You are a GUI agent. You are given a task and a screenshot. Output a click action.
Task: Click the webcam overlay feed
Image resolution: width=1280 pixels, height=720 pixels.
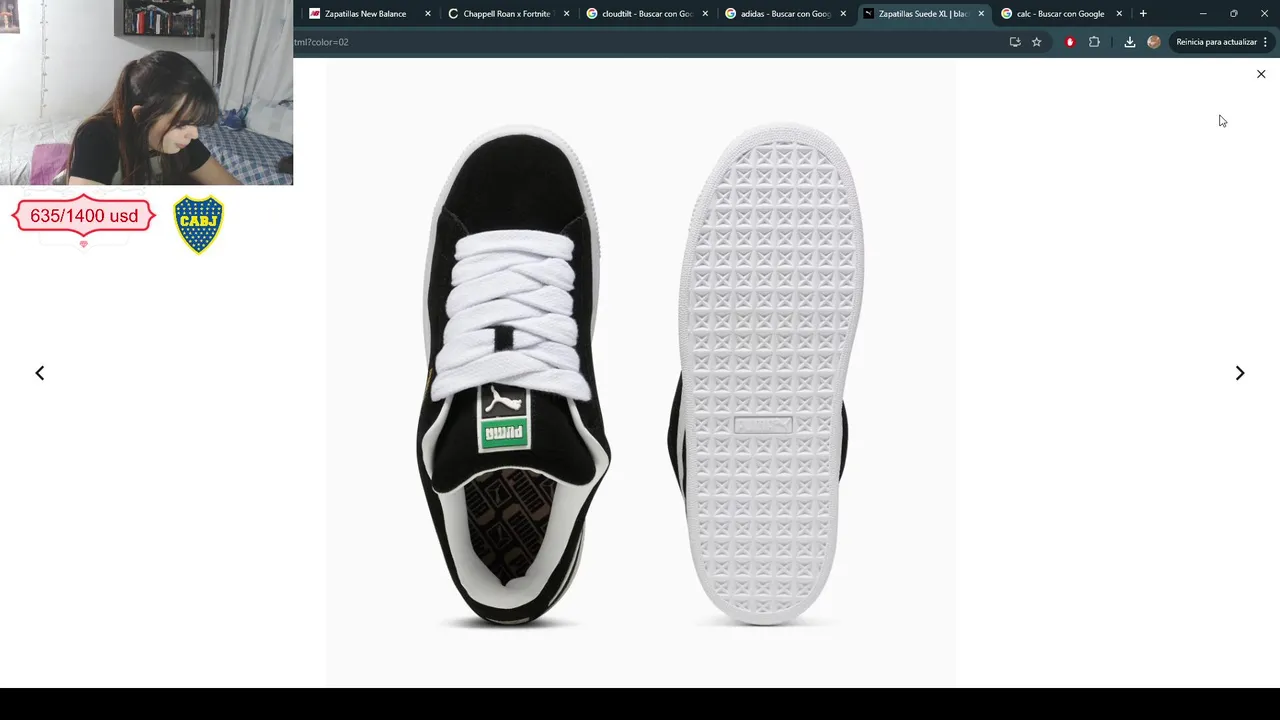pyautogui.click(x=146, y=92)
